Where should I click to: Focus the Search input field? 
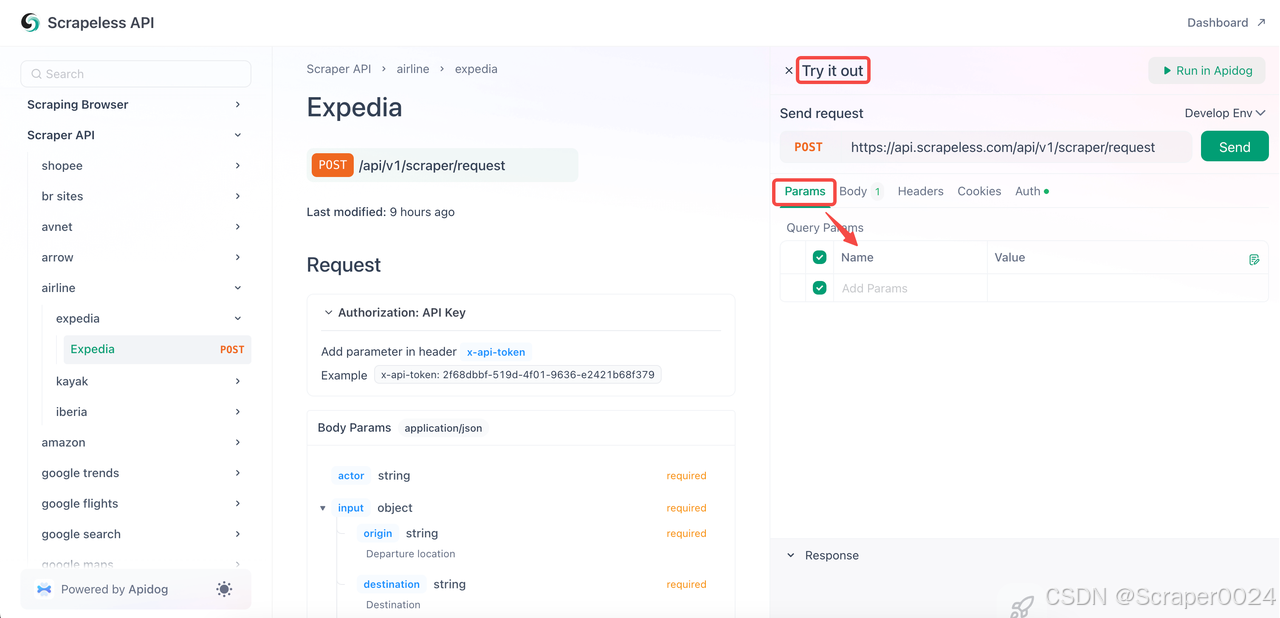136,74
